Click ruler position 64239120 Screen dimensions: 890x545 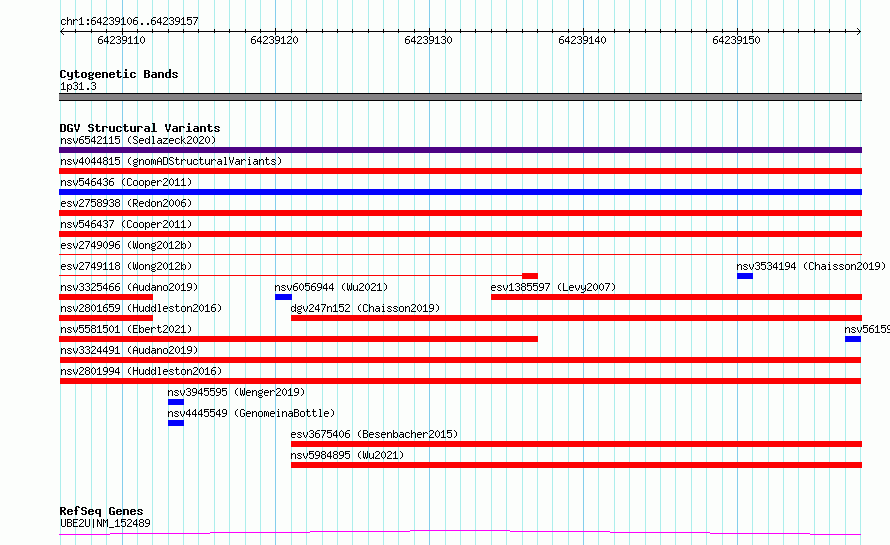click(274, 40)
